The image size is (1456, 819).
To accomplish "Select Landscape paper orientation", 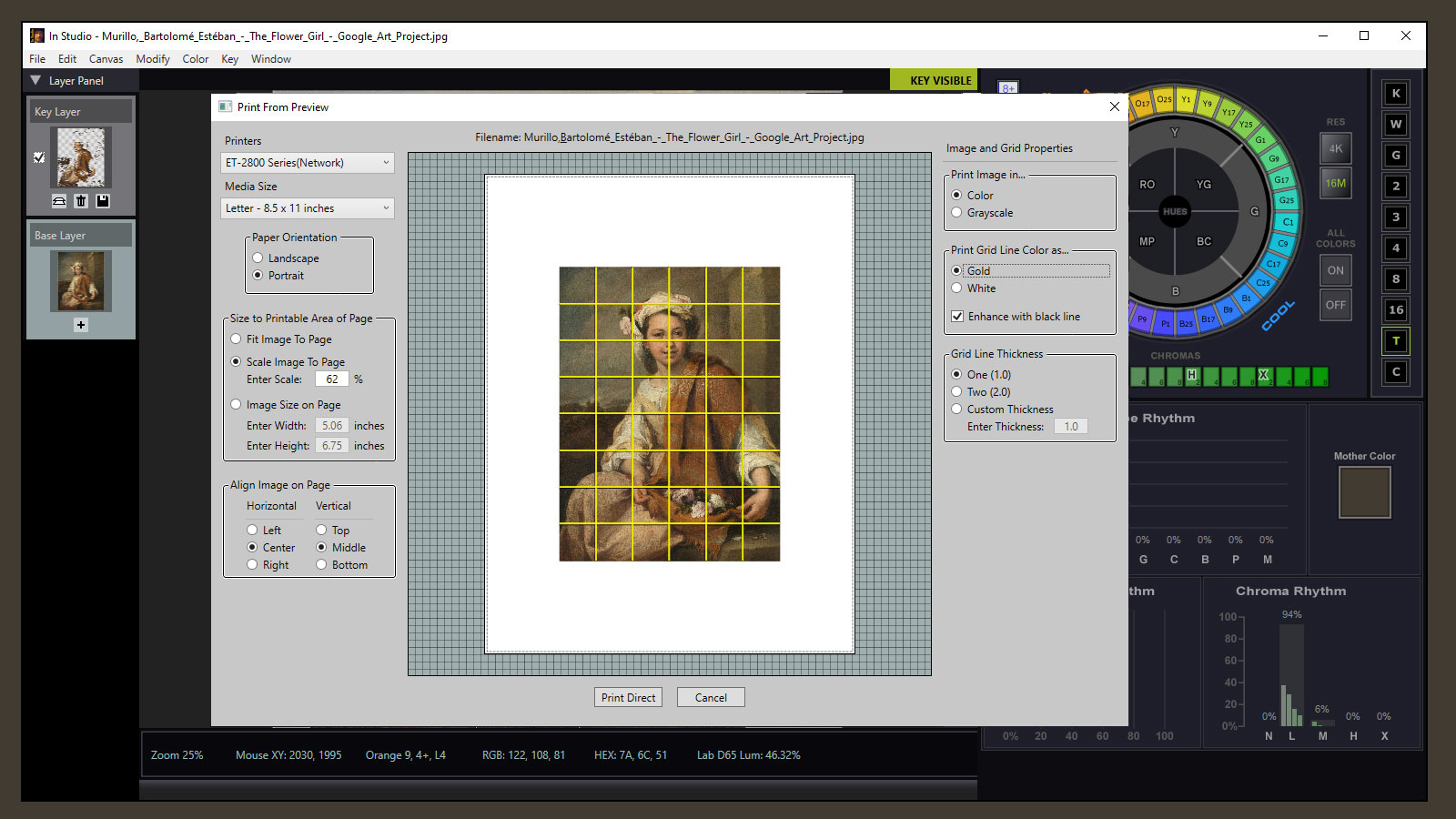I will point(258,258).
